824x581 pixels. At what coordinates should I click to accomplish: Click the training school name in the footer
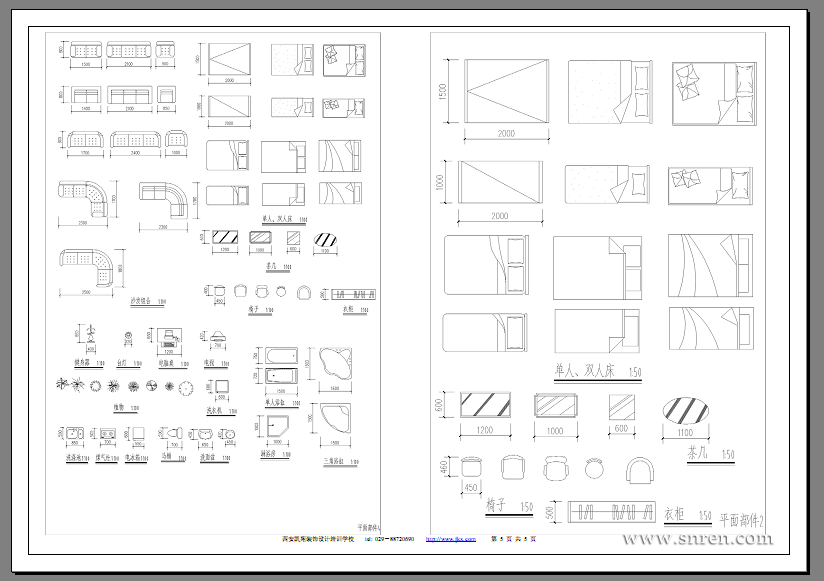[x=318, y=539]
